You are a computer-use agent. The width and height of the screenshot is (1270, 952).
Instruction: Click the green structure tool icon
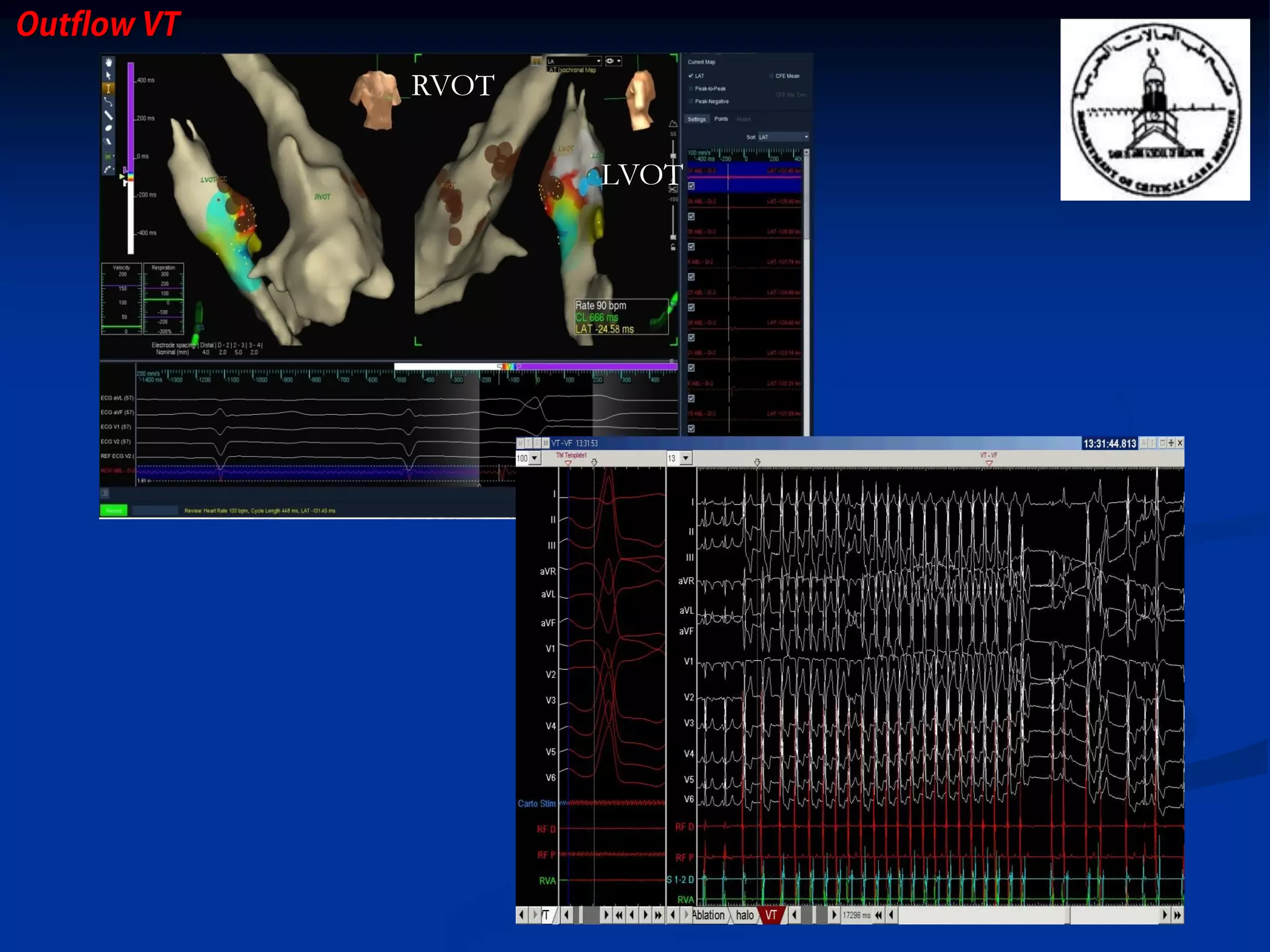(x=109, y=156)
